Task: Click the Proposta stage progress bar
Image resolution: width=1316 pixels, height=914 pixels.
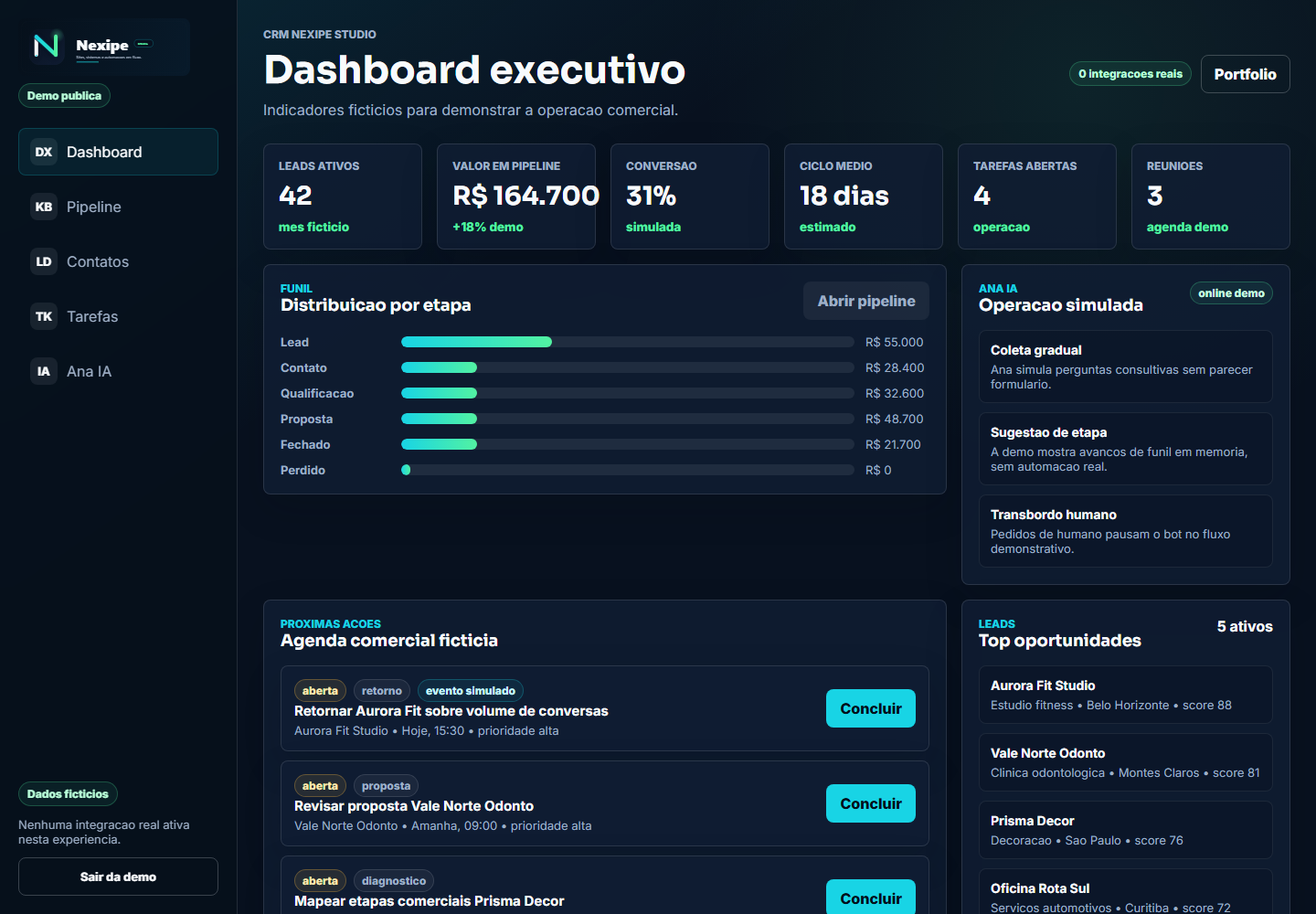Action: (627, 419)
